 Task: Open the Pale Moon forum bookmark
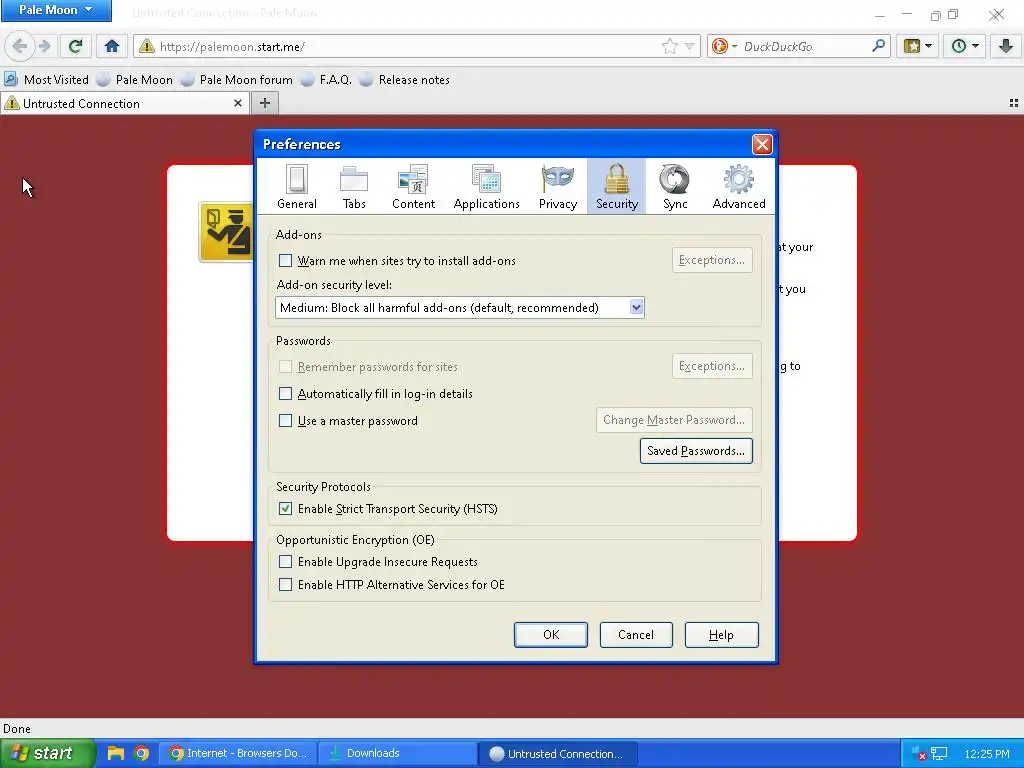click(237, 80)
